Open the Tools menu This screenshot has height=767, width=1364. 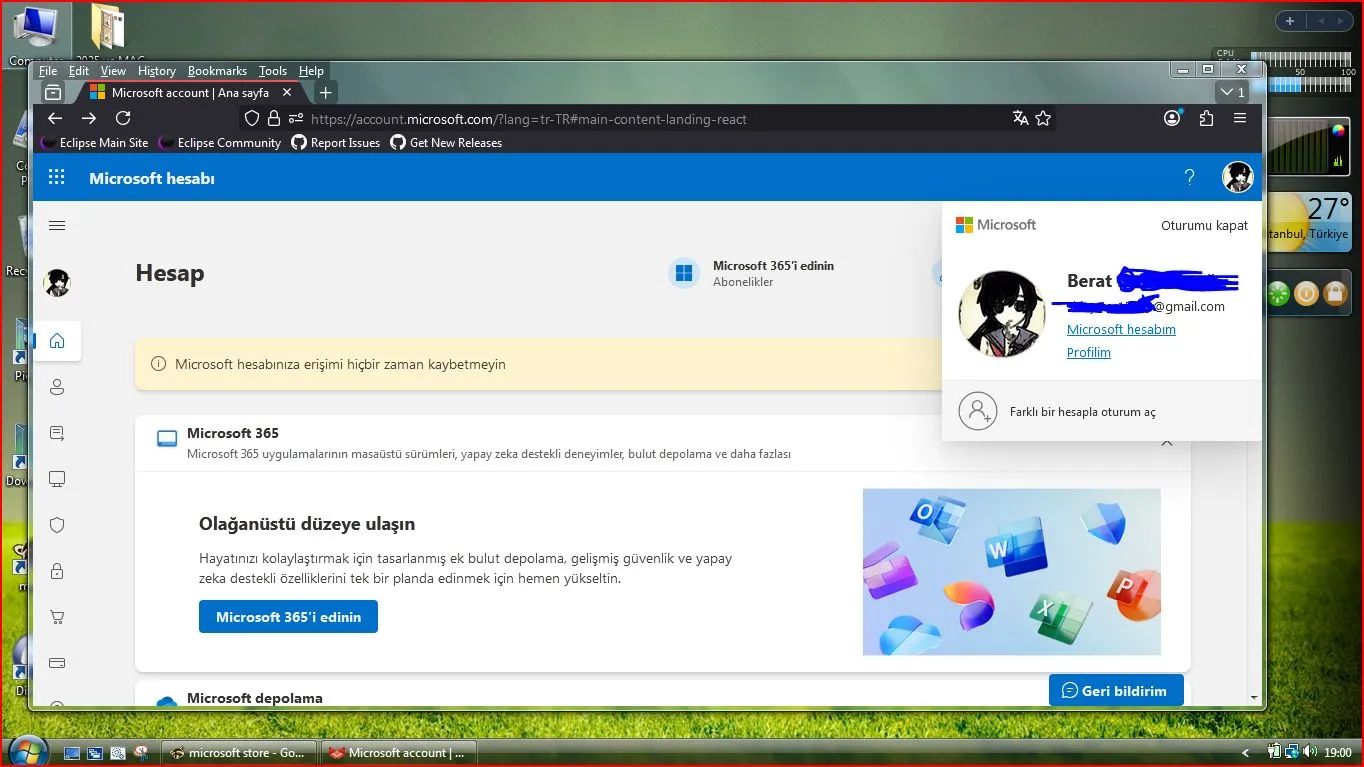click(273, 71)
